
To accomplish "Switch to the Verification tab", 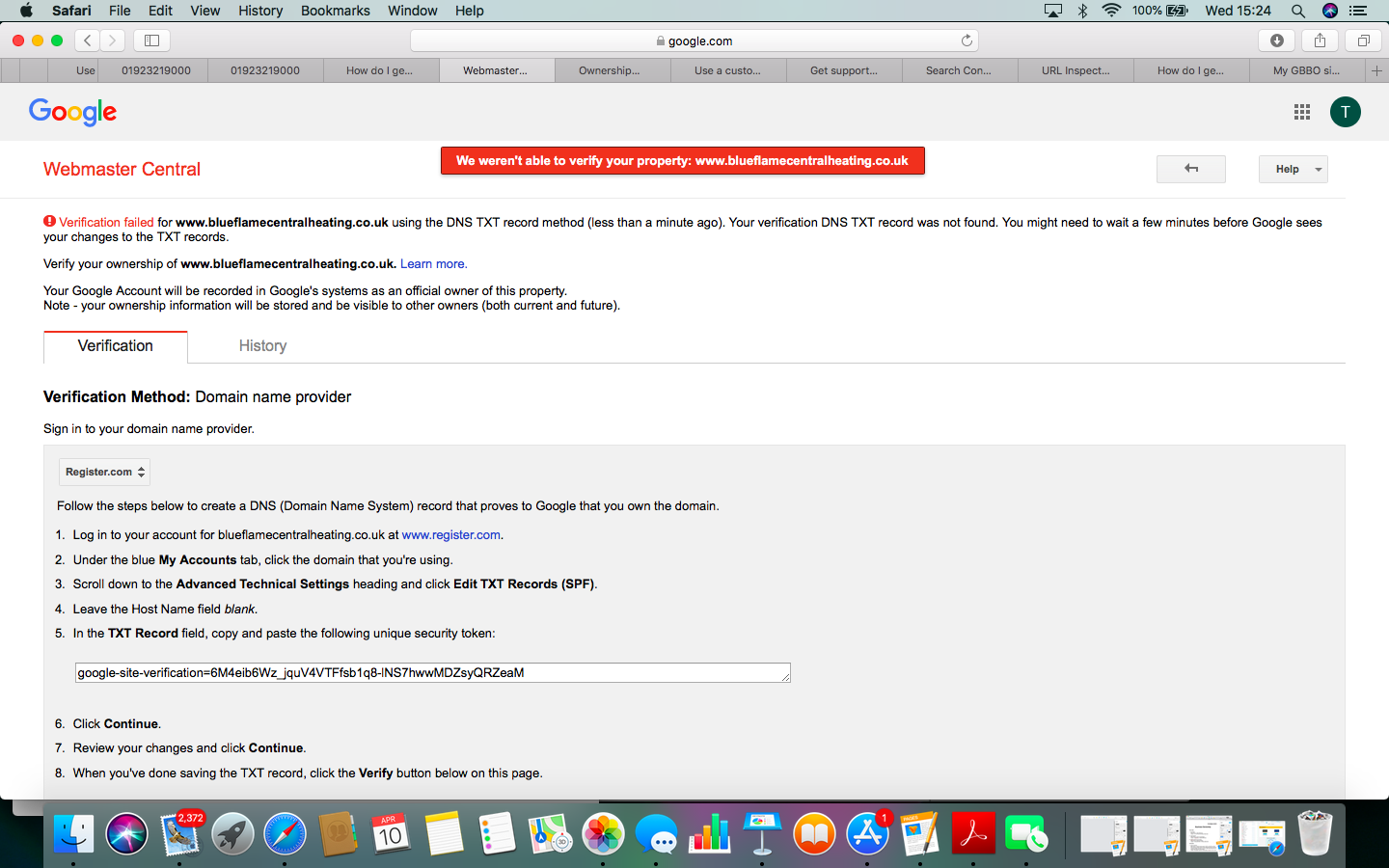I will click(x=116, y=346).
